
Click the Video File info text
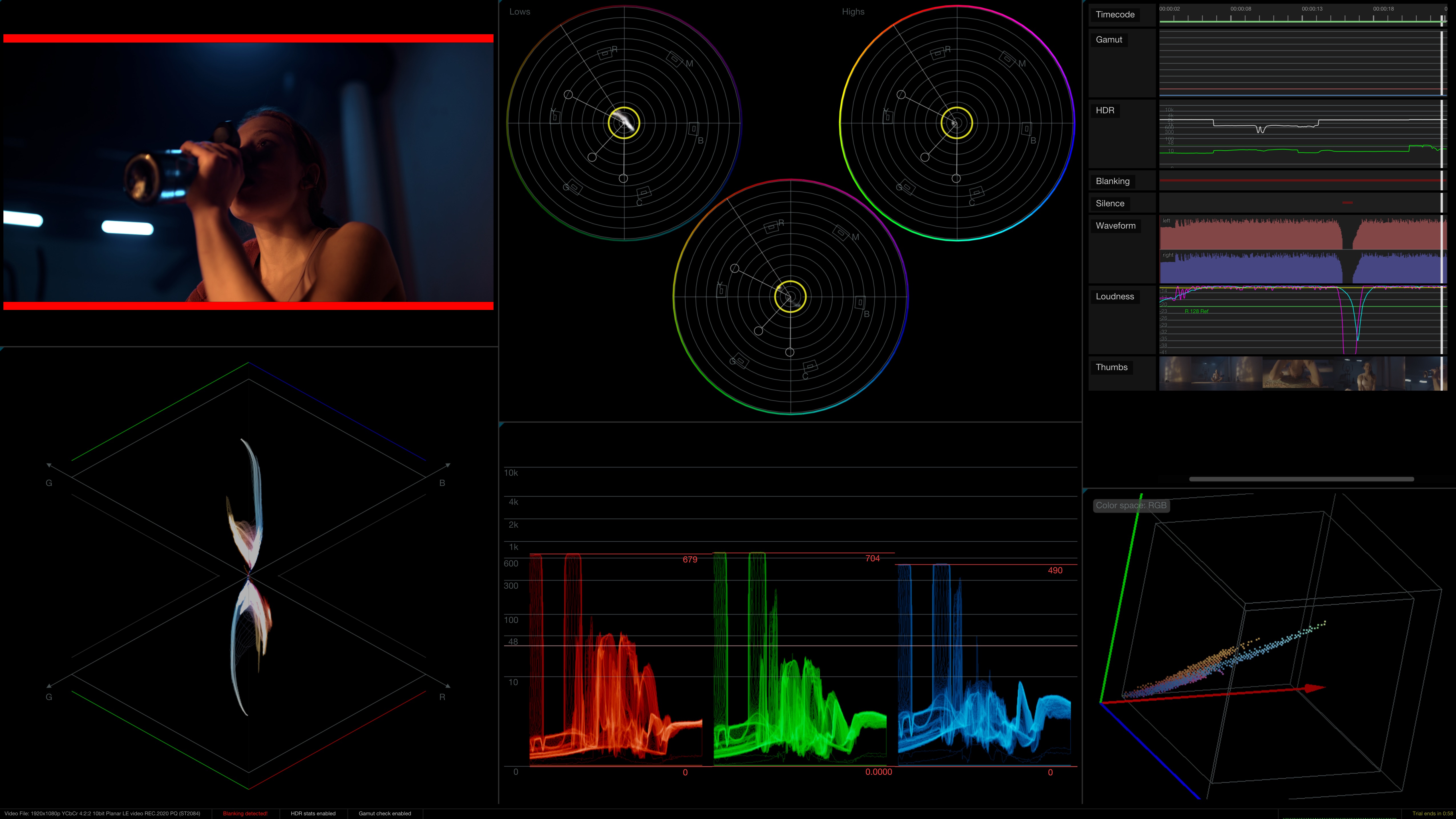(102, 813)
